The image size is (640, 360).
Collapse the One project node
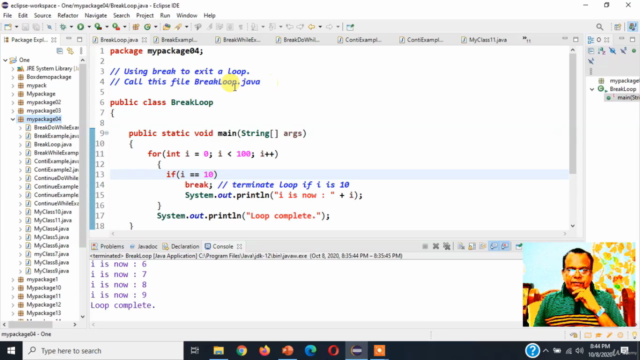(5, 60)
